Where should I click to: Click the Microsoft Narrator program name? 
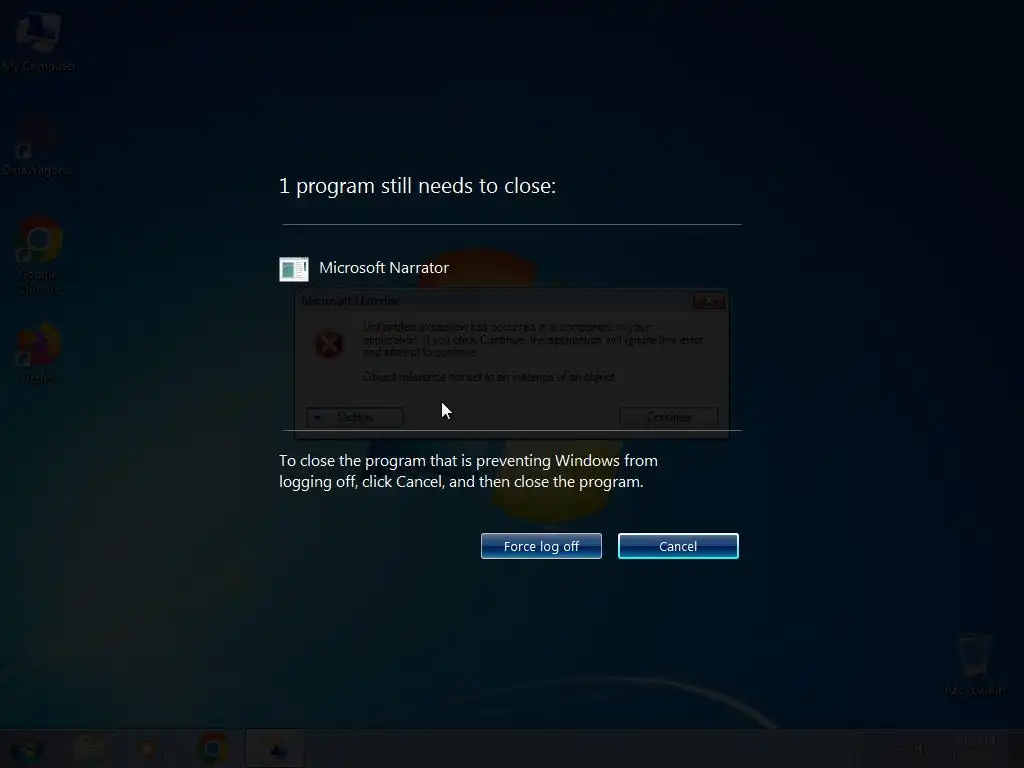click(384, 268)
